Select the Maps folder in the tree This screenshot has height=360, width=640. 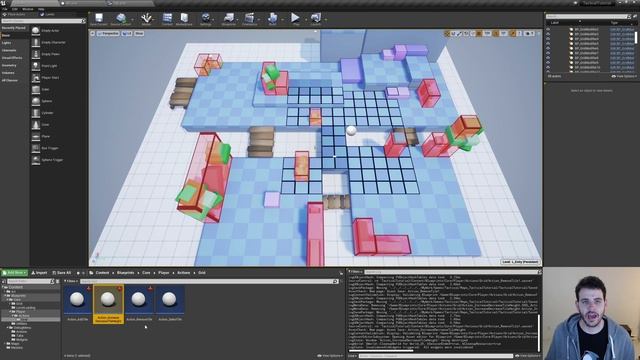15,344
